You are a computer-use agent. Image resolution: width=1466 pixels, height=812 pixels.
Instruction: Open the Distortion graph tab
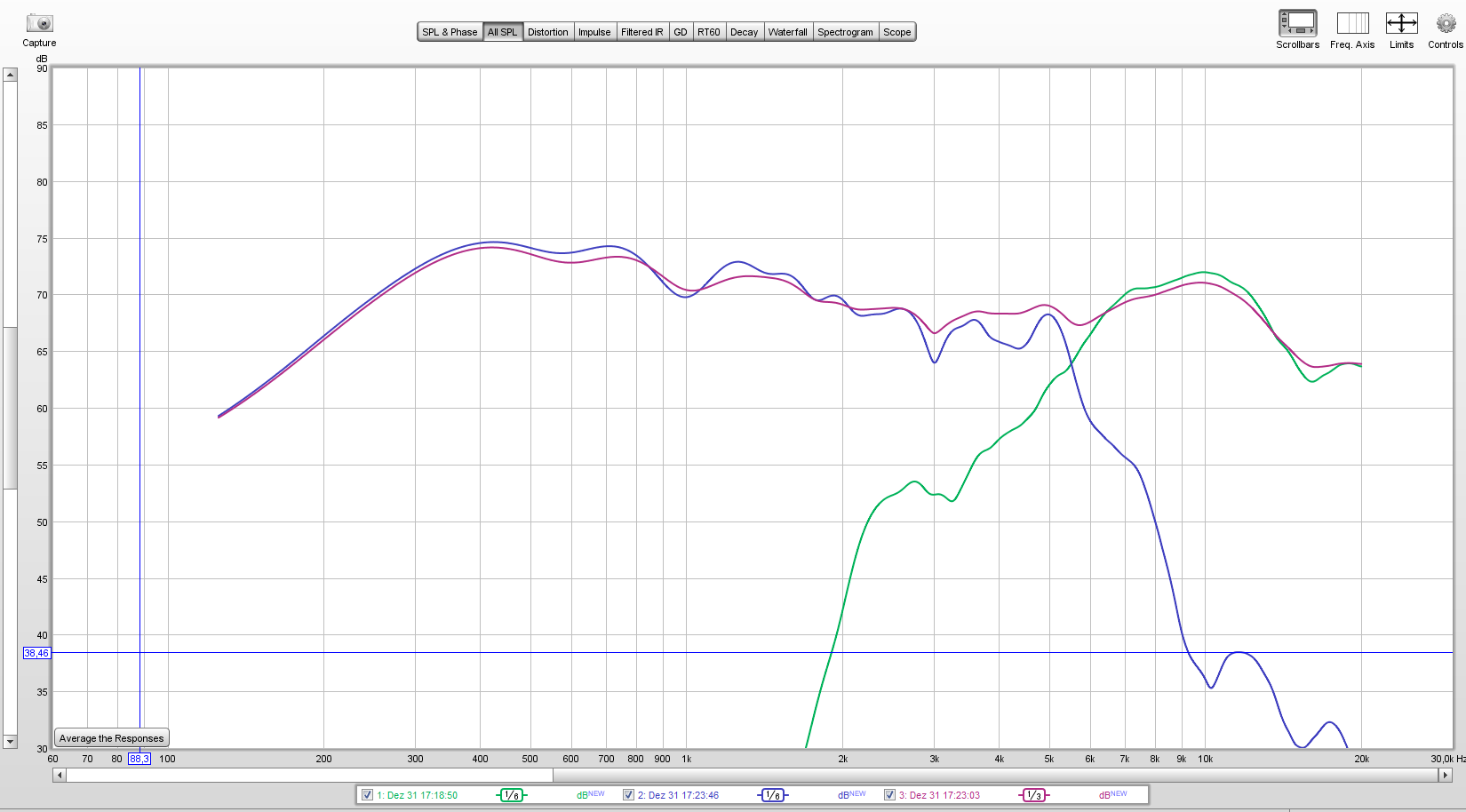coord(547,32)
